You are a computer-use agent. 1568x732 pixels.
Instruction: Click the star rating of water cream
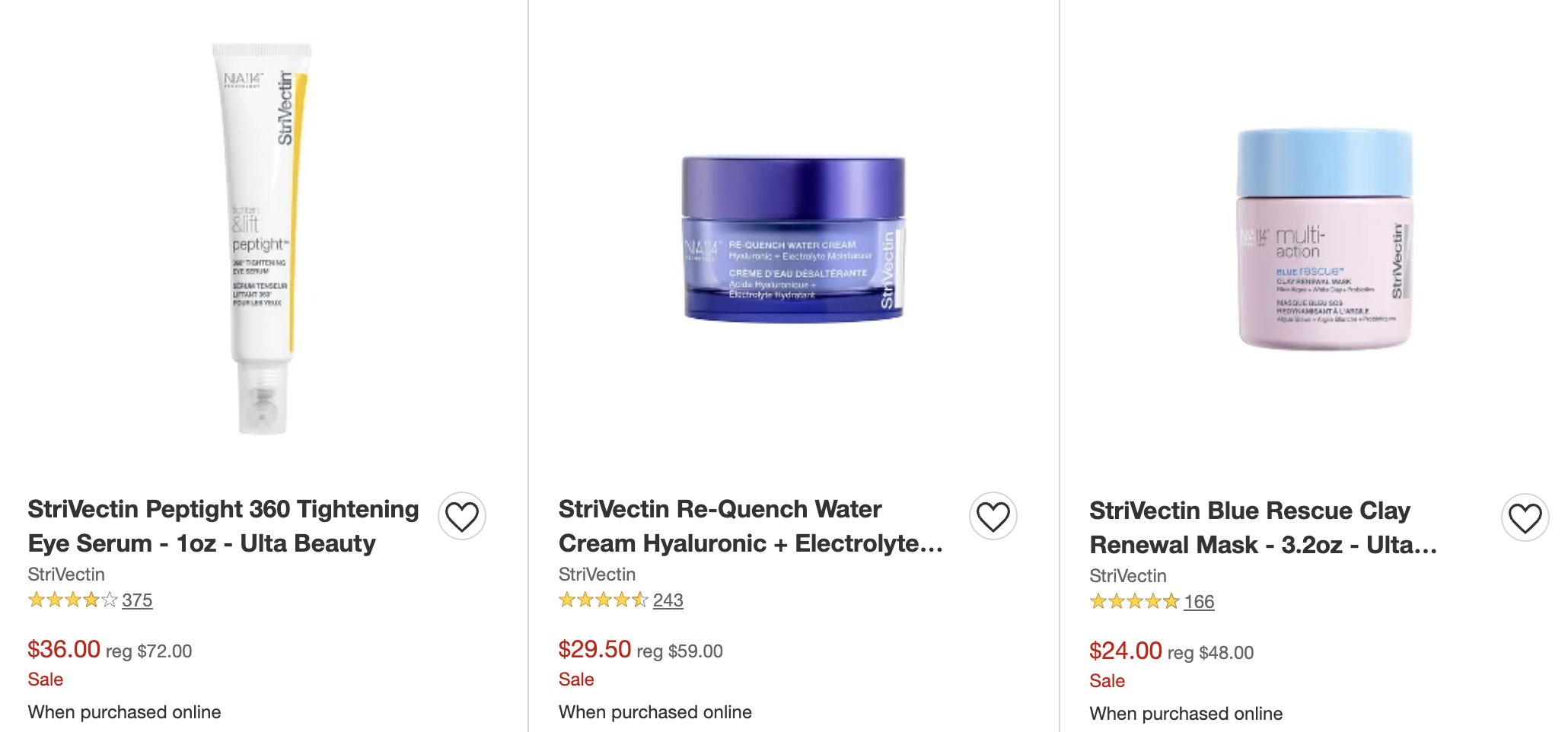tap(604, 600)
